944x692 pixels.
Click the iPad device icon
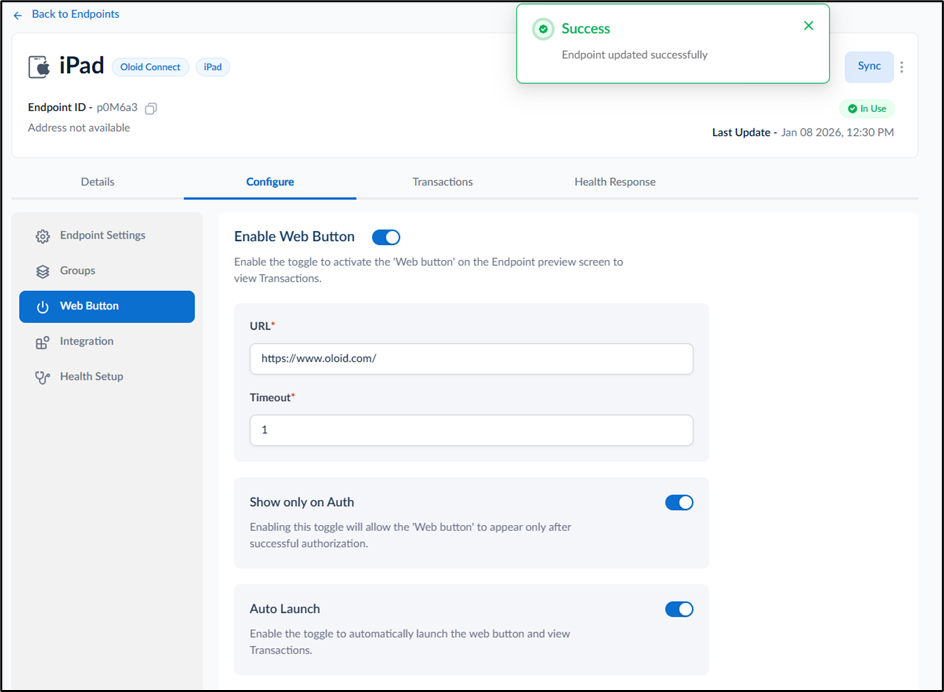[39, 66]
